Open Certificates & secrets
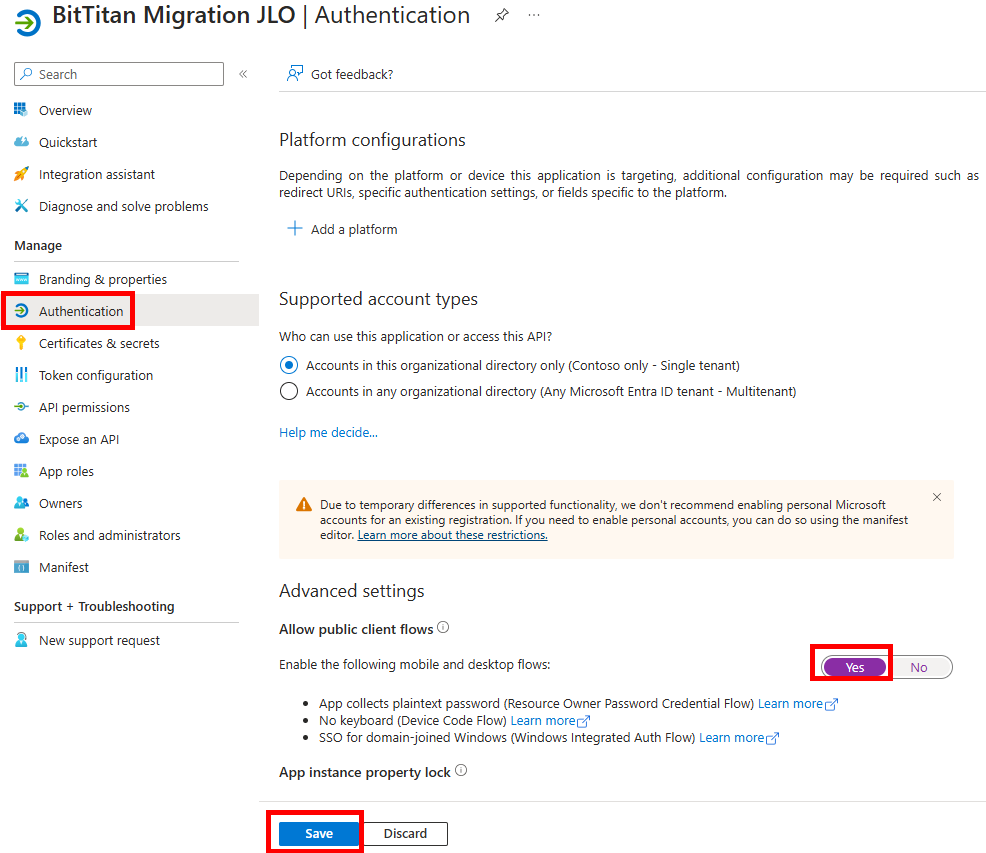The image size is (986, 853). click(x=99, y=343)
